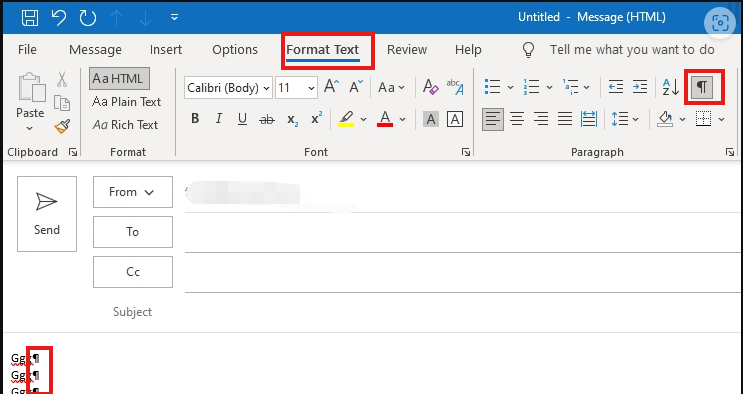Viewport: 743px width, 394px height.
Task: Expand the Paste options arrow
Action: (x=30, y=128)
